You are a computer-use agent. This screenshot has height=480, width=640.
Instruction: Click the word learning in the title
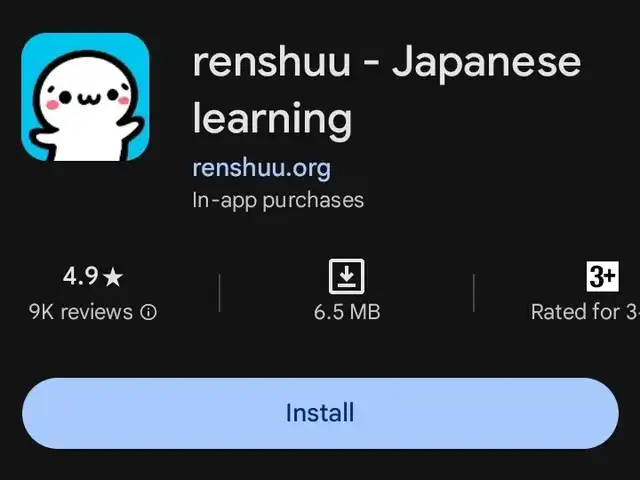pos(272,119)
